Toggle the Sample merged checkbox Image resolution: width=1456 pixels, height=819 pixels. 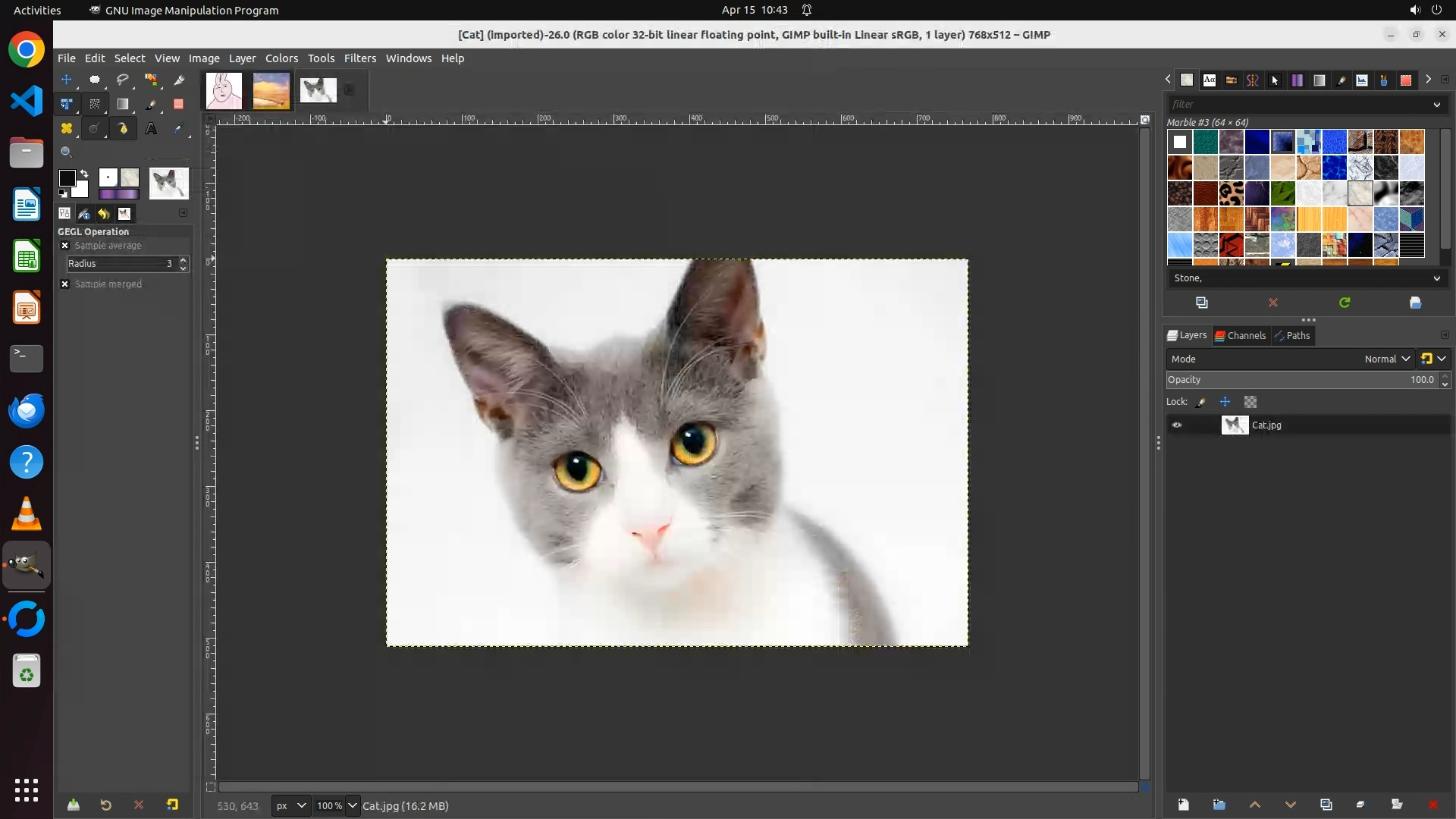pos(65,284)
